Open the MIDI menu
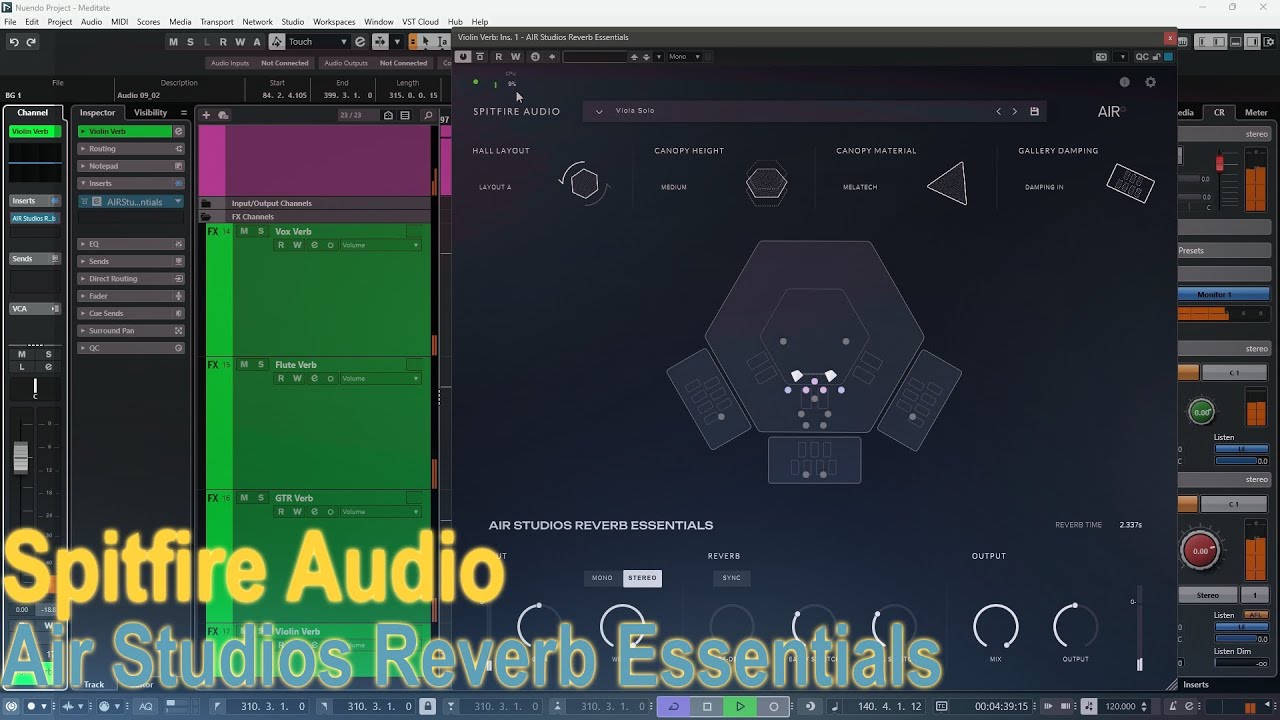1280x720 pixels. tap(119, 21)
